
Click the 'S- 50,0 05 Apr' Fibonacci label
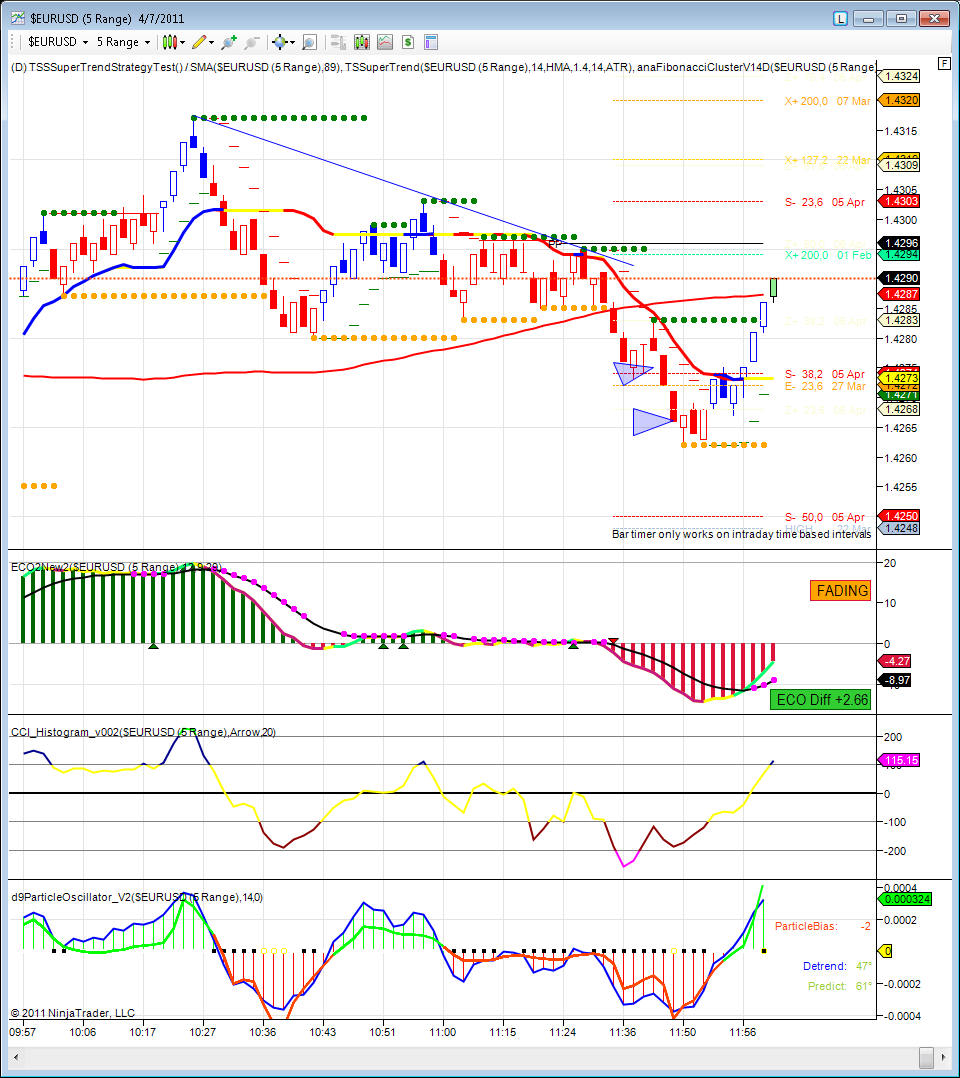coord(825,517)
